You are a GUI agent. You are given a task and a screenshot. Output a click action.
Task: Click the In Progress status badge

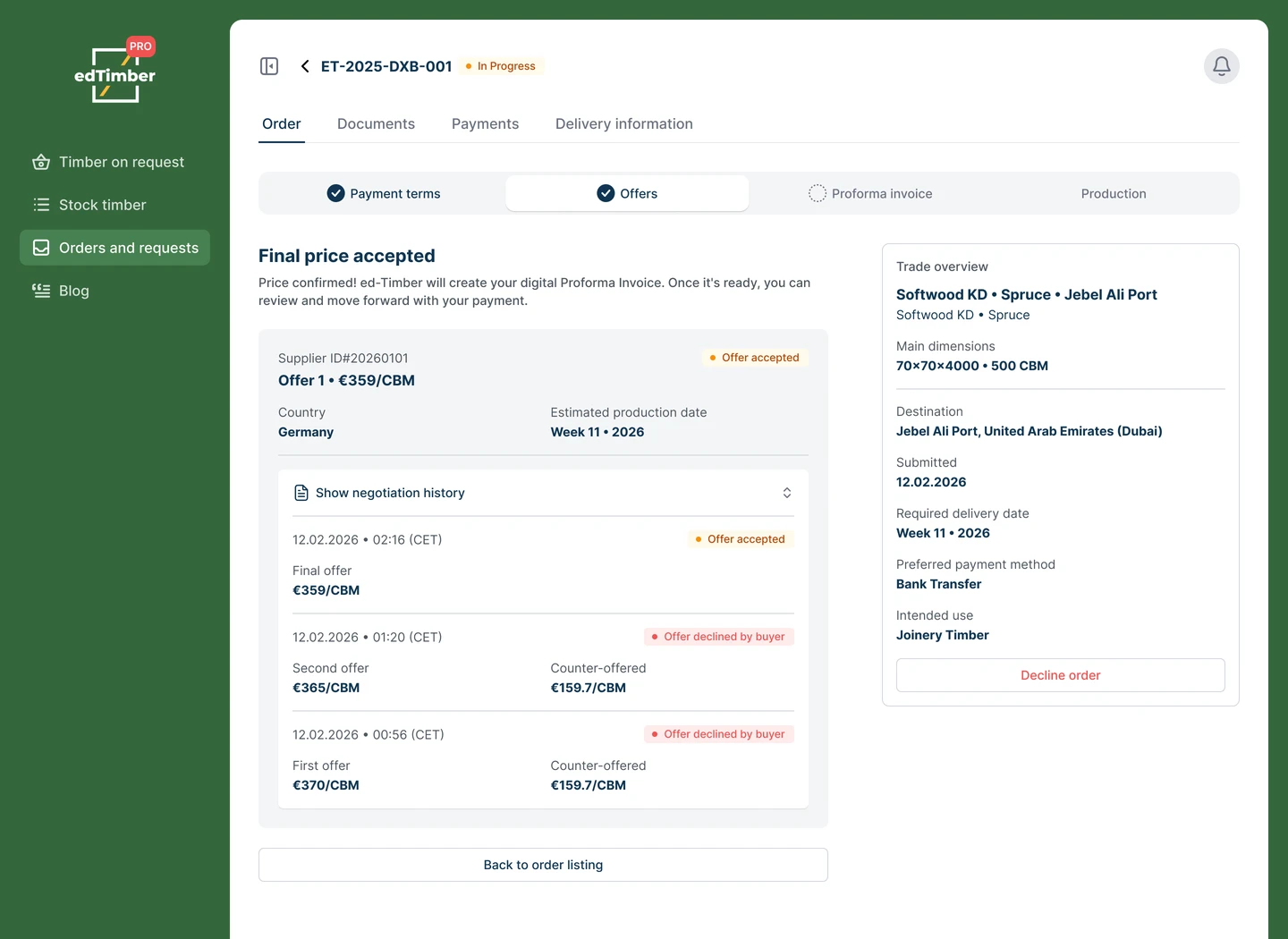point(502,66)
